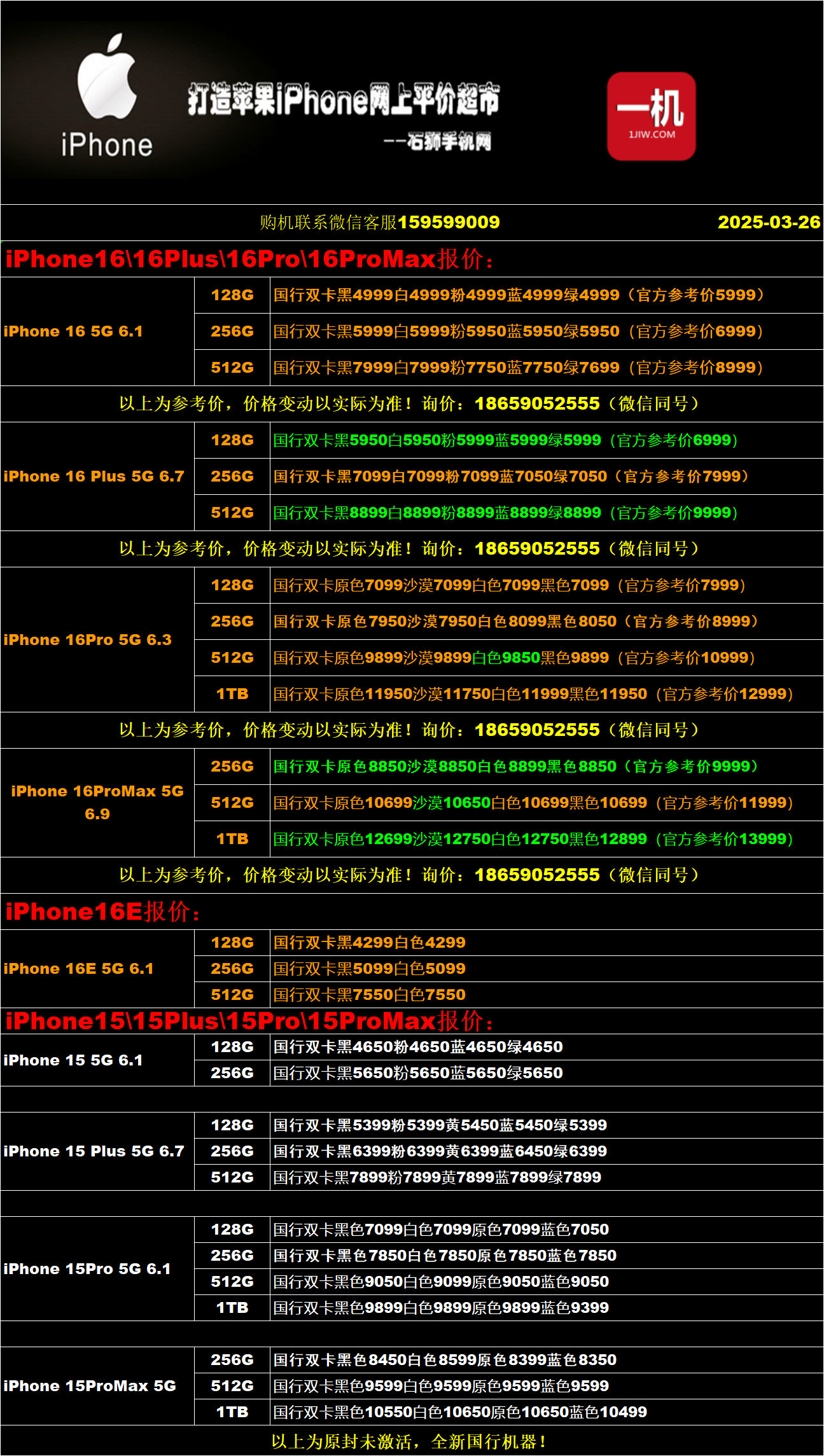The height and width of the screenshot is (1456, 824).
Task: Click the iPhone16\16Plus\16Pro\16ProMax报价 heading
Action: pos(249,259)
